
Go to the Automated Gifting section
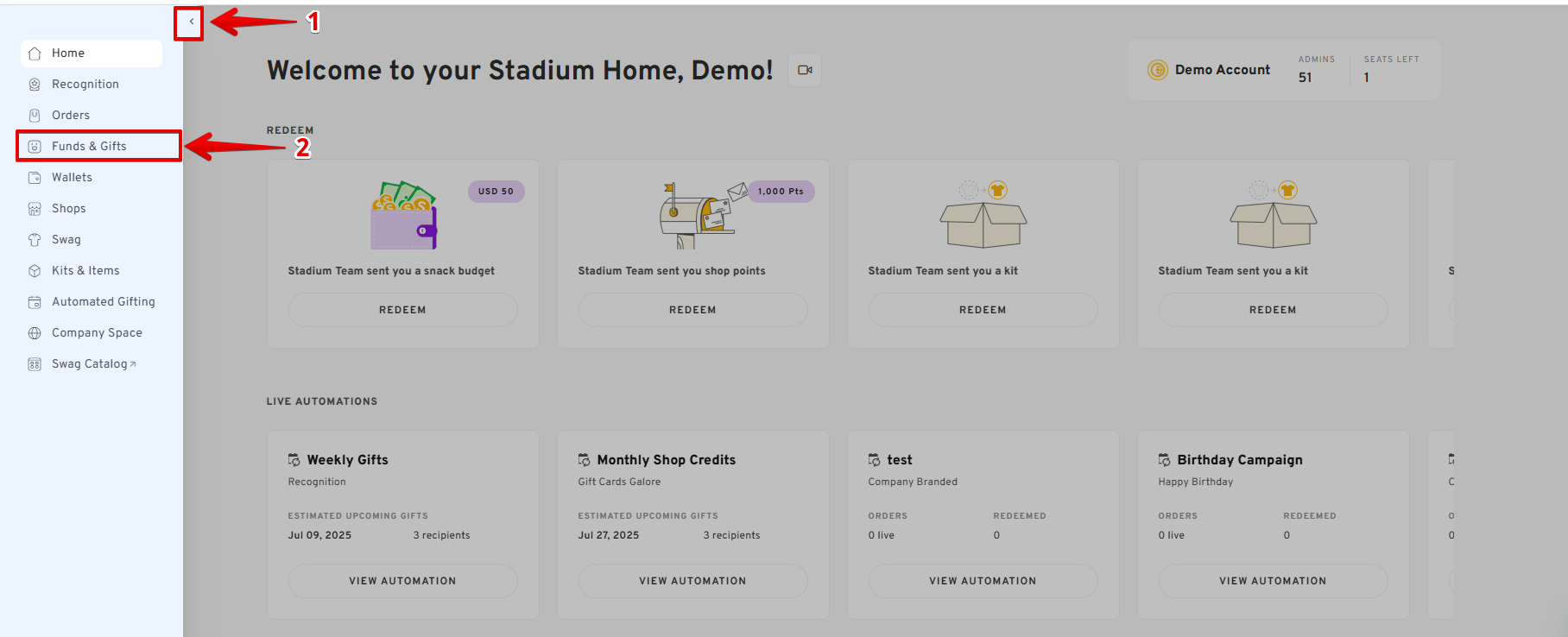click(103, 302)
